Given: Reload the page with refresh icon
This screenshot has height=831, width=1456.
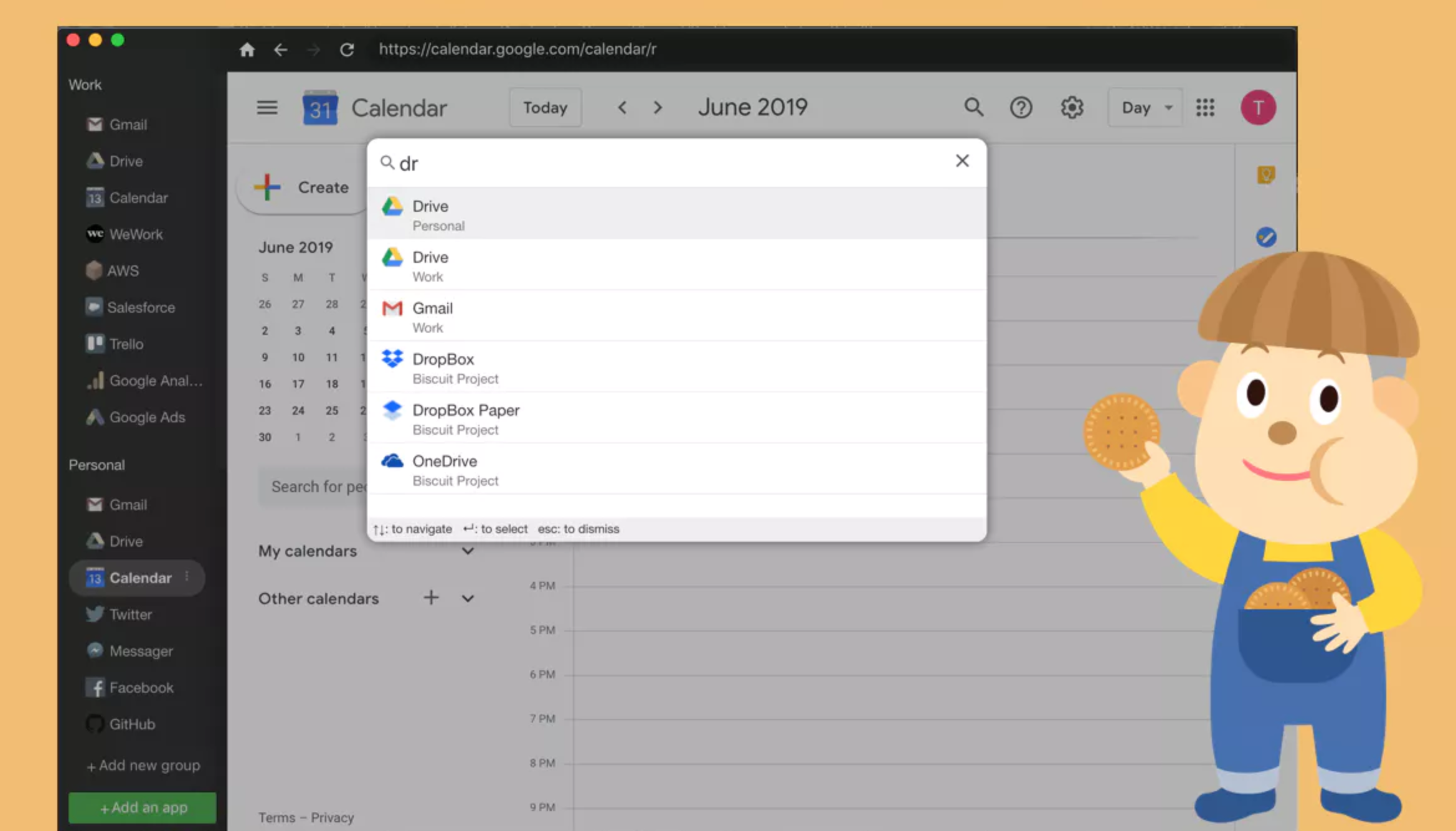Looking at the screenshot, I should pos(347,49).
